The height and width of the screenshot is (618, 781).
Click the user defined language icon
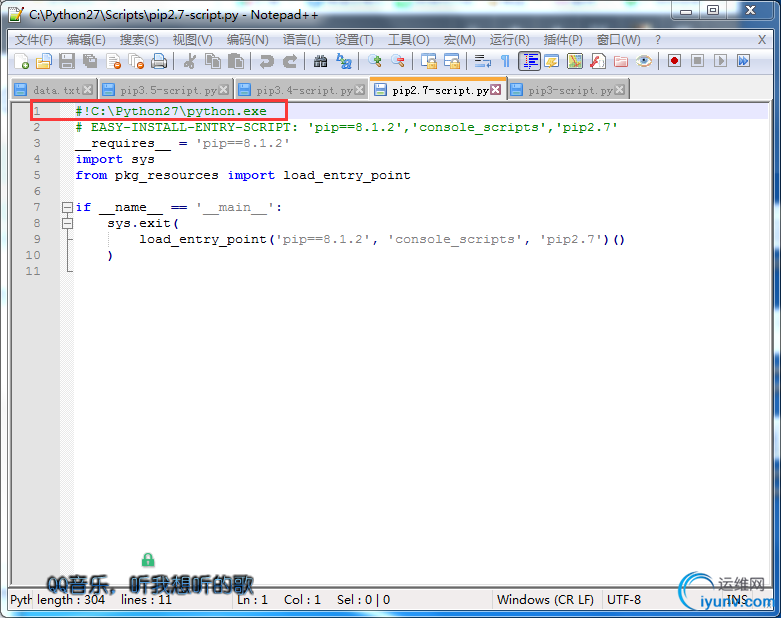[x=552, y=61]
